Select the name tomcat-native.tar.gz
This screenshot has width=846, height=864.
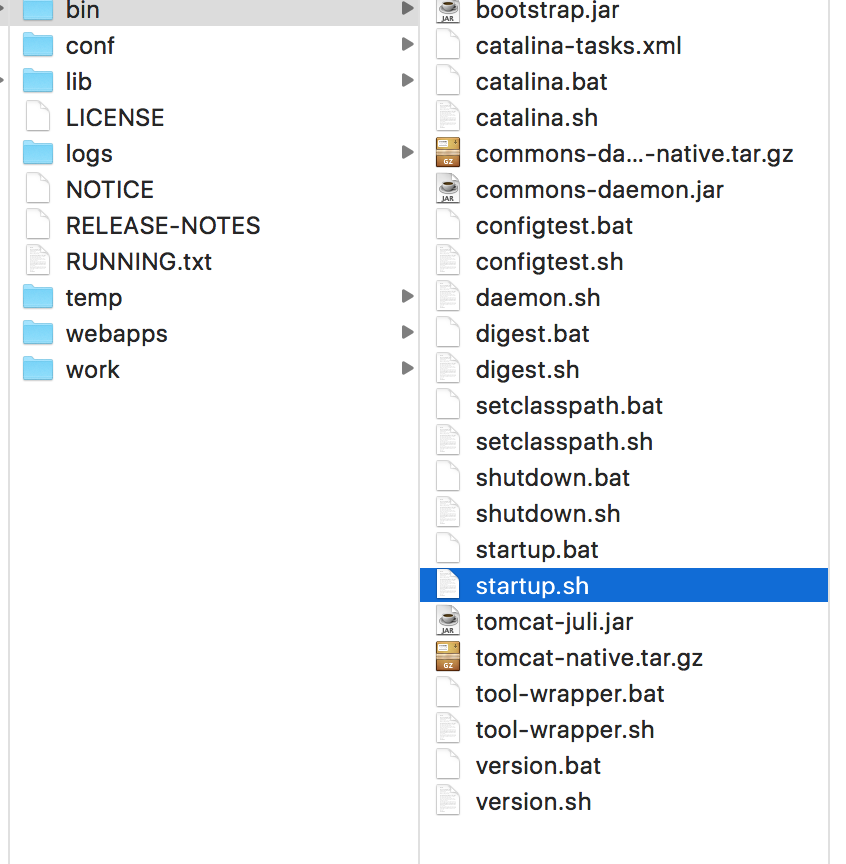pos(589,658)
